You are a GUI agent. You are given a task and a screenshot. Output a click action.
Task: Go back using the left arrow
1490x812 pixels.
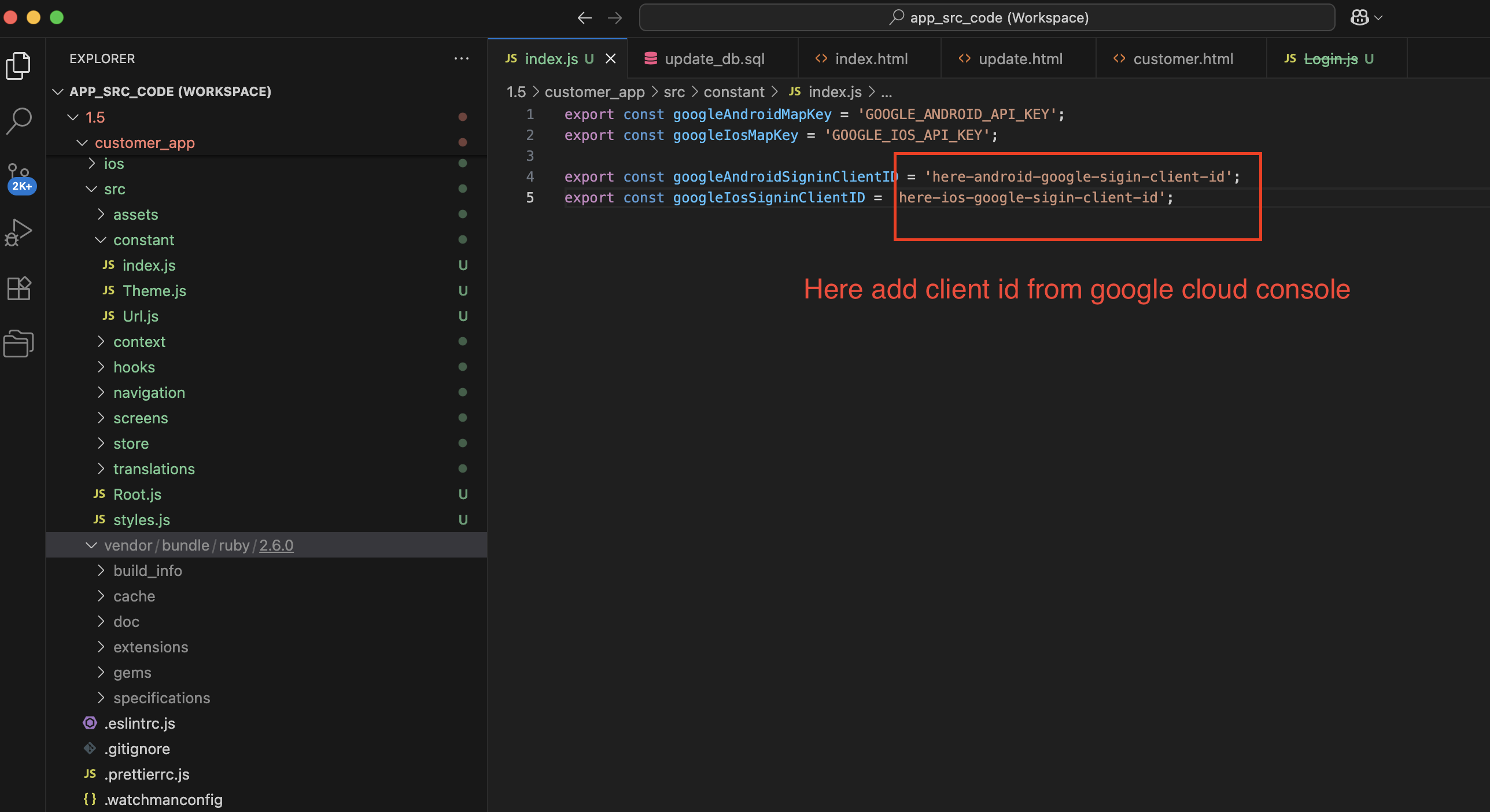click(x=584, y=18)
